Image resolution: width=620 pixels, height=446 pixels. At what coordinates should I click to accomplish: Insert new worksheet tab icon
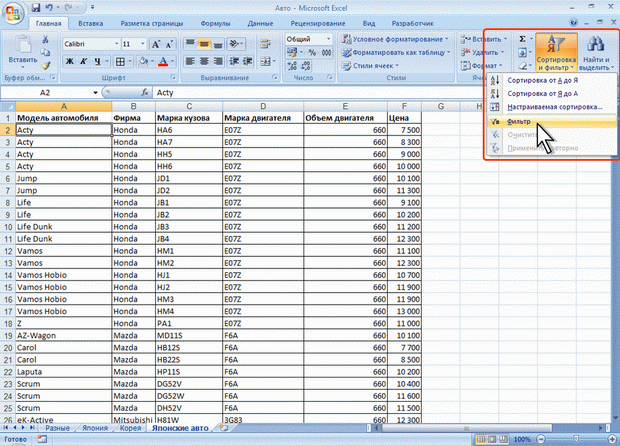pos(224,427)
